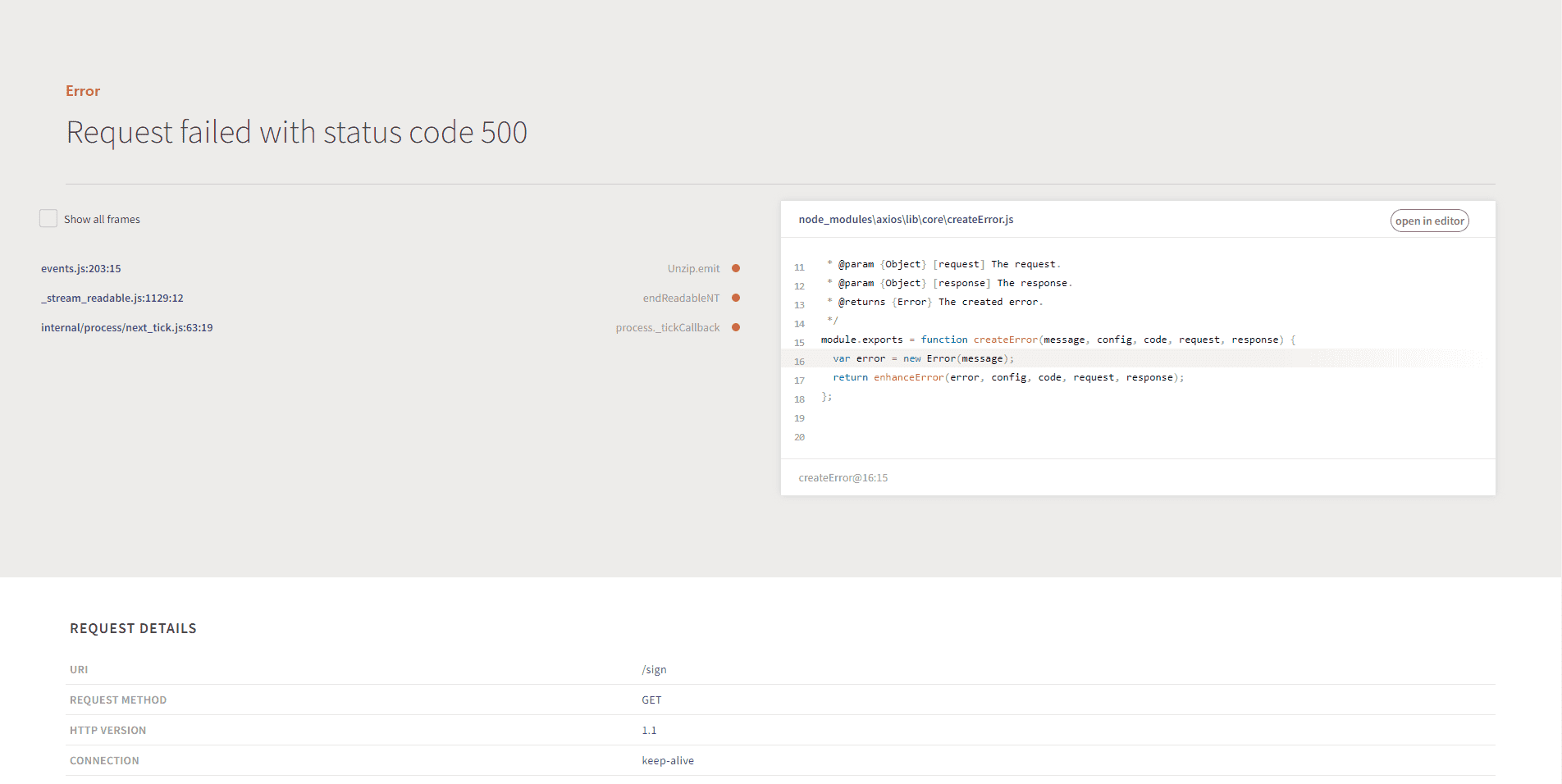Viewport: 1562px width, 784px height.
Task: Click the return enhanceError code line
Action: click(x=1008, y=377)
